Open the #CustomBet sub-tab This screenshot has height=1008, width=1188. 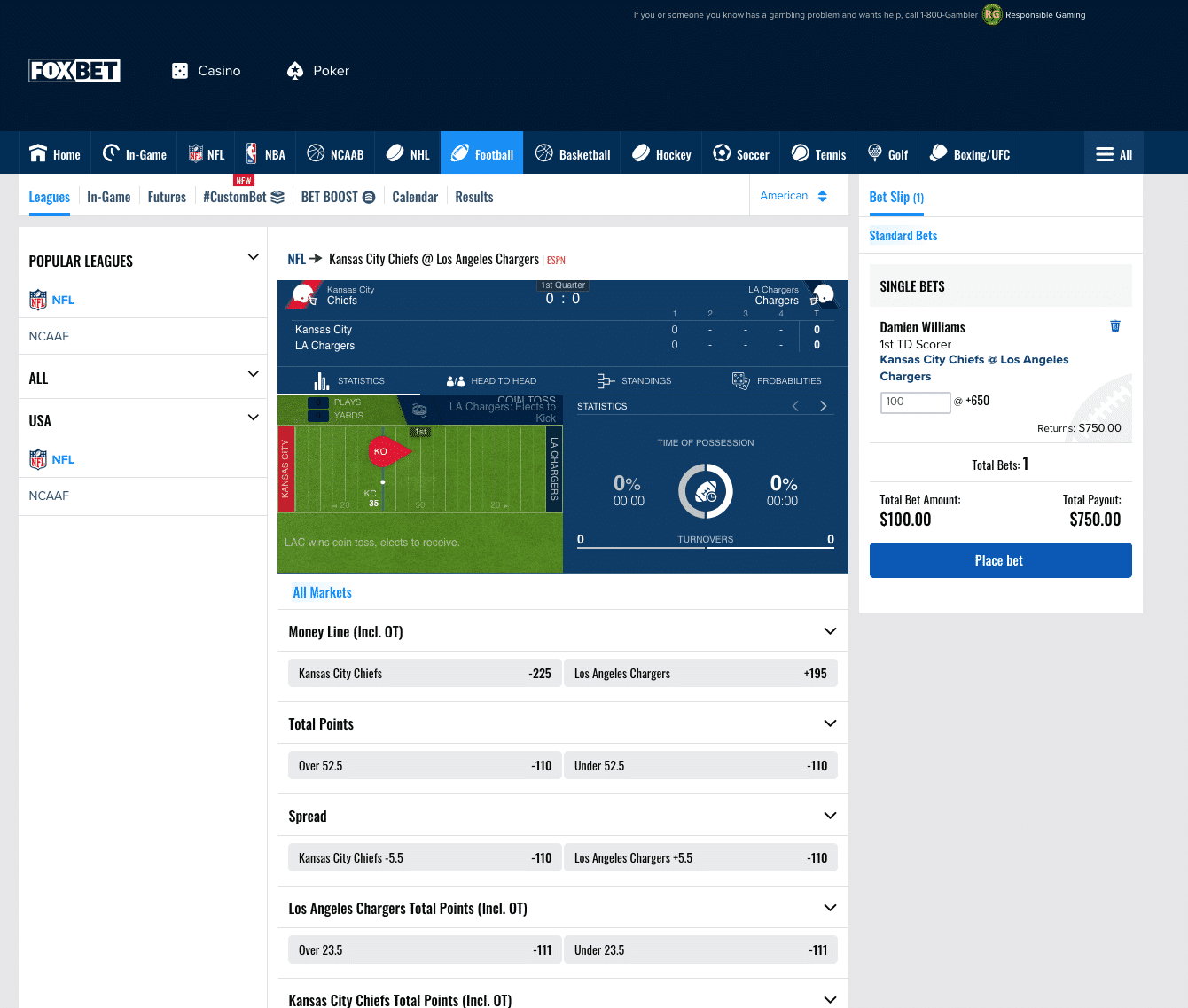[244, 197]
